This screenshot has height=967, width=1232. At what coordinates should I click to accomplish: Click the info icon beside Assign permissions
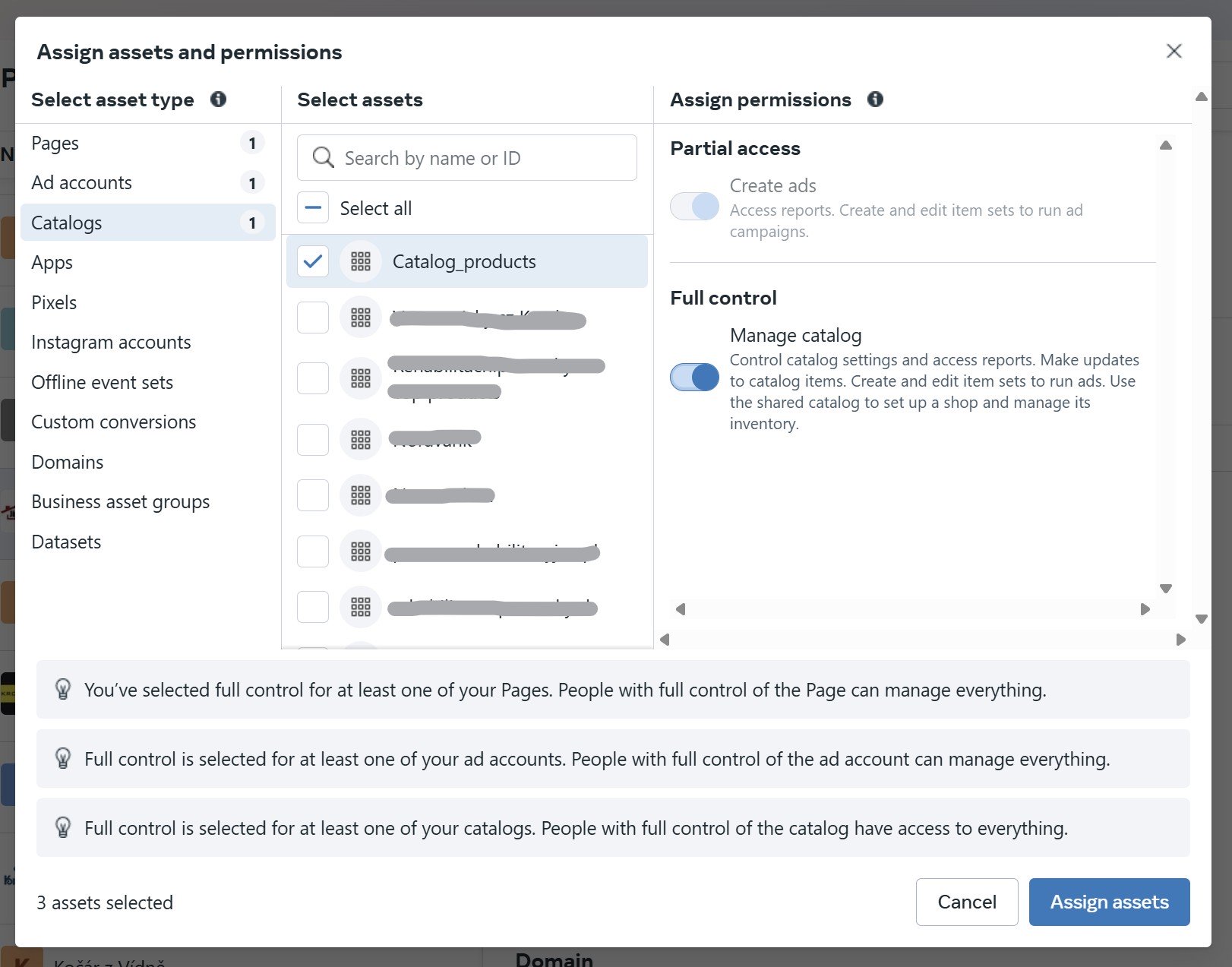(875, 100)
